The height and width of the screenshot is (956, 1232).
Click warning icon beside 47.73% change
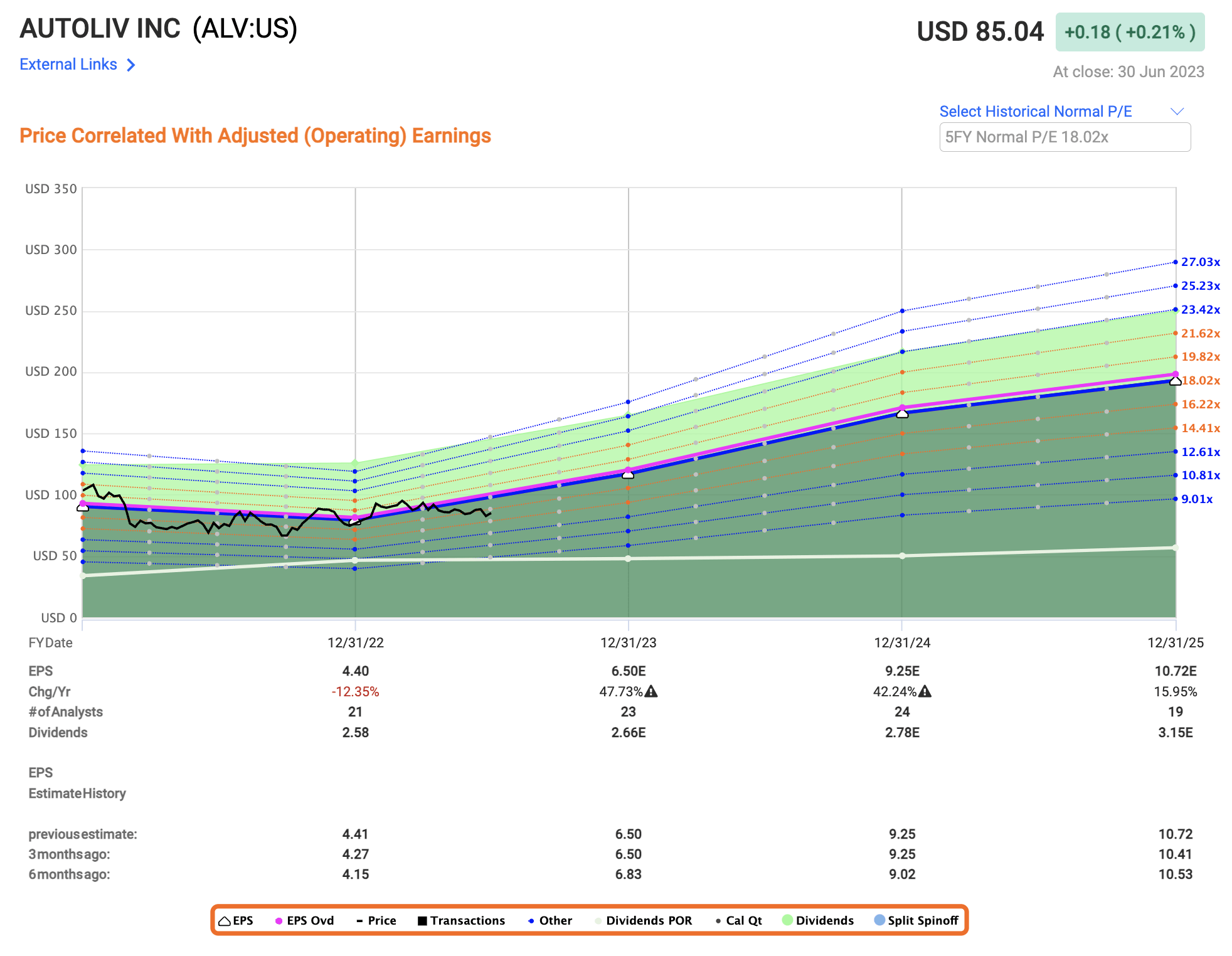point(651,692)
